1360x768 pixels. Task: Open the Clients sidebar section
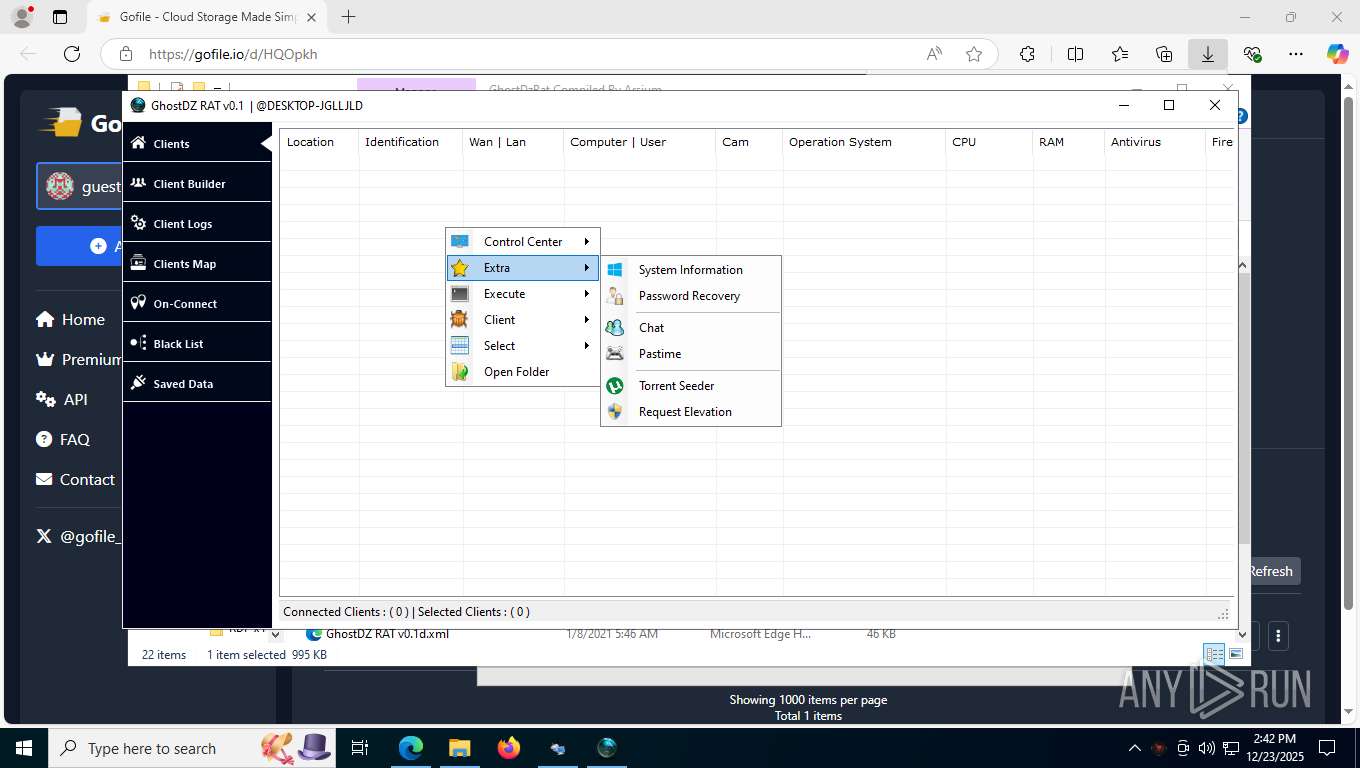(197, 143)
